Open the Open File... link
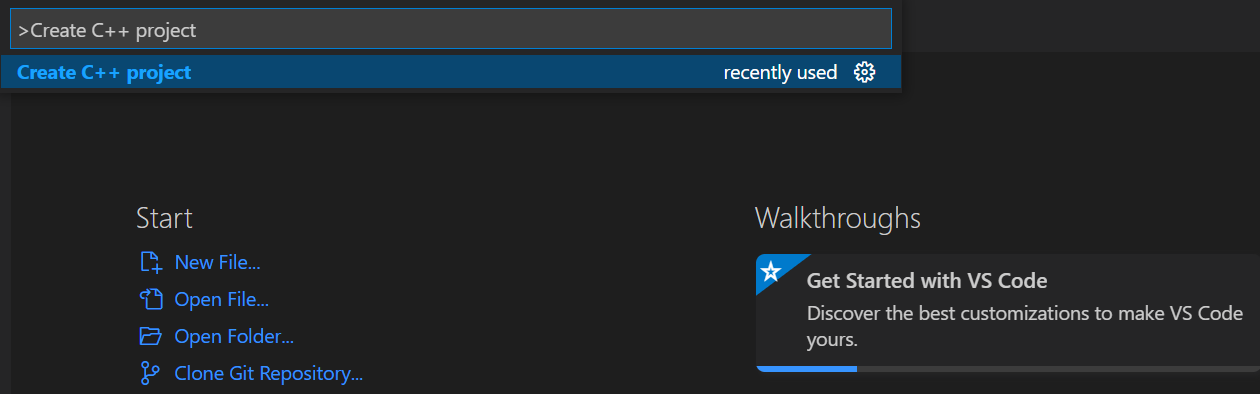Viewport: 1260px width, 394px height. (221, 299)
